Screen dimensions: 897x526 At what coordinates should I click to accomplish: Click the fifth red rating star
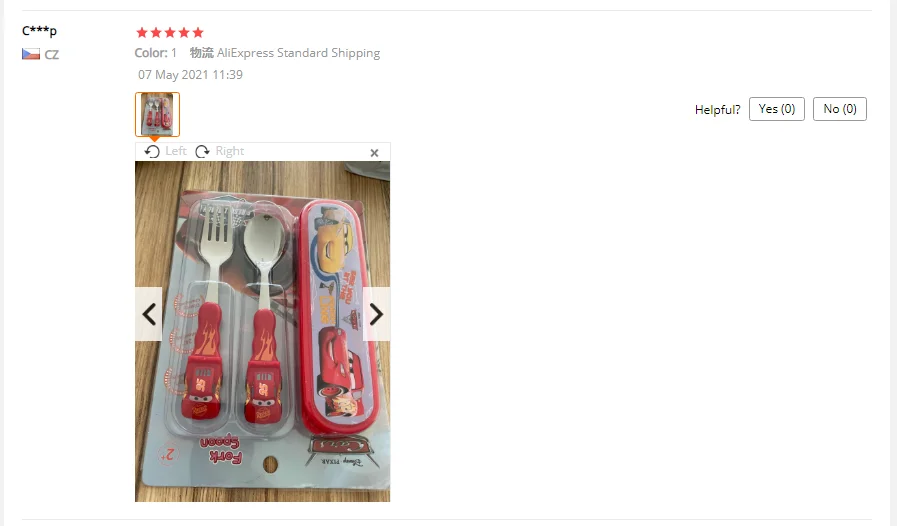click(x=198, y=33)
